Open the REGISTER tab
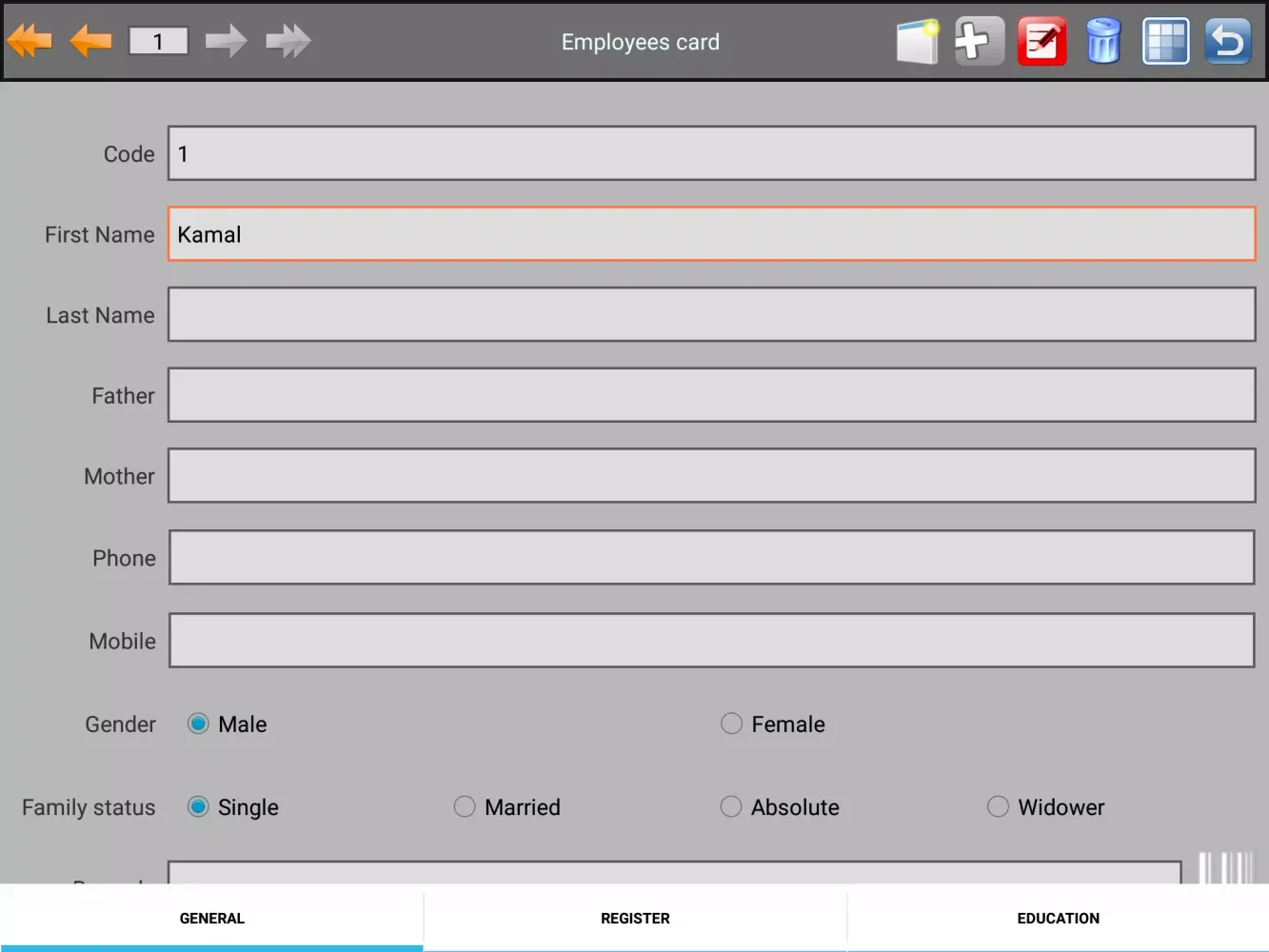1269x952 pixels. tap(635, 918)
